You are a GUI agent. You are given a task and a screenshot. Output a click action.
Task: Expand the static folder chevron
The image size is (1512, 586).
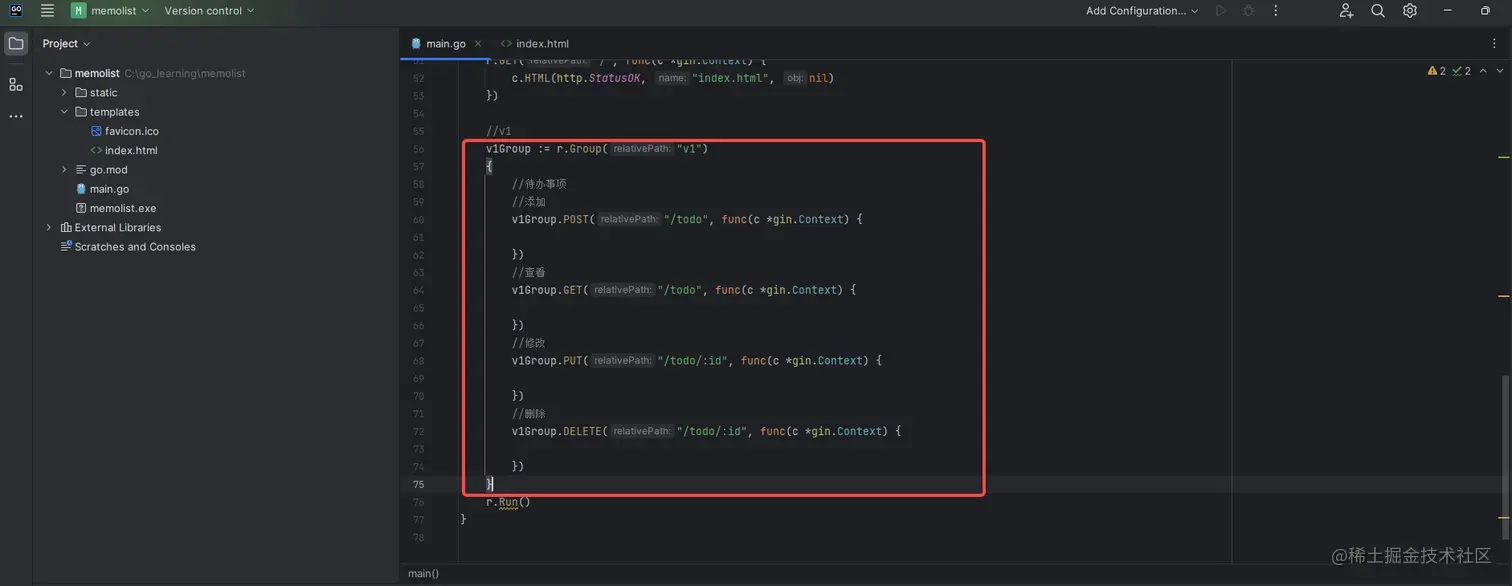click(64, 92)
